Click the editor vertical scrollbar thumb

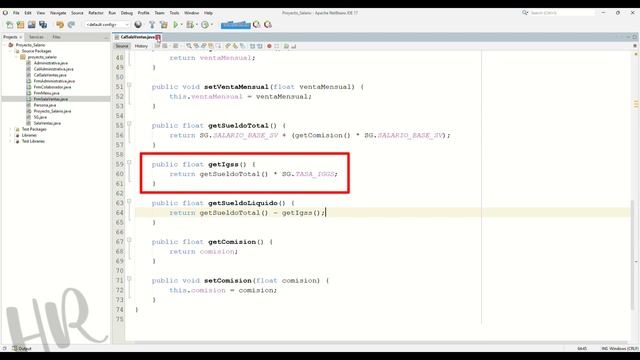(633, 254)
